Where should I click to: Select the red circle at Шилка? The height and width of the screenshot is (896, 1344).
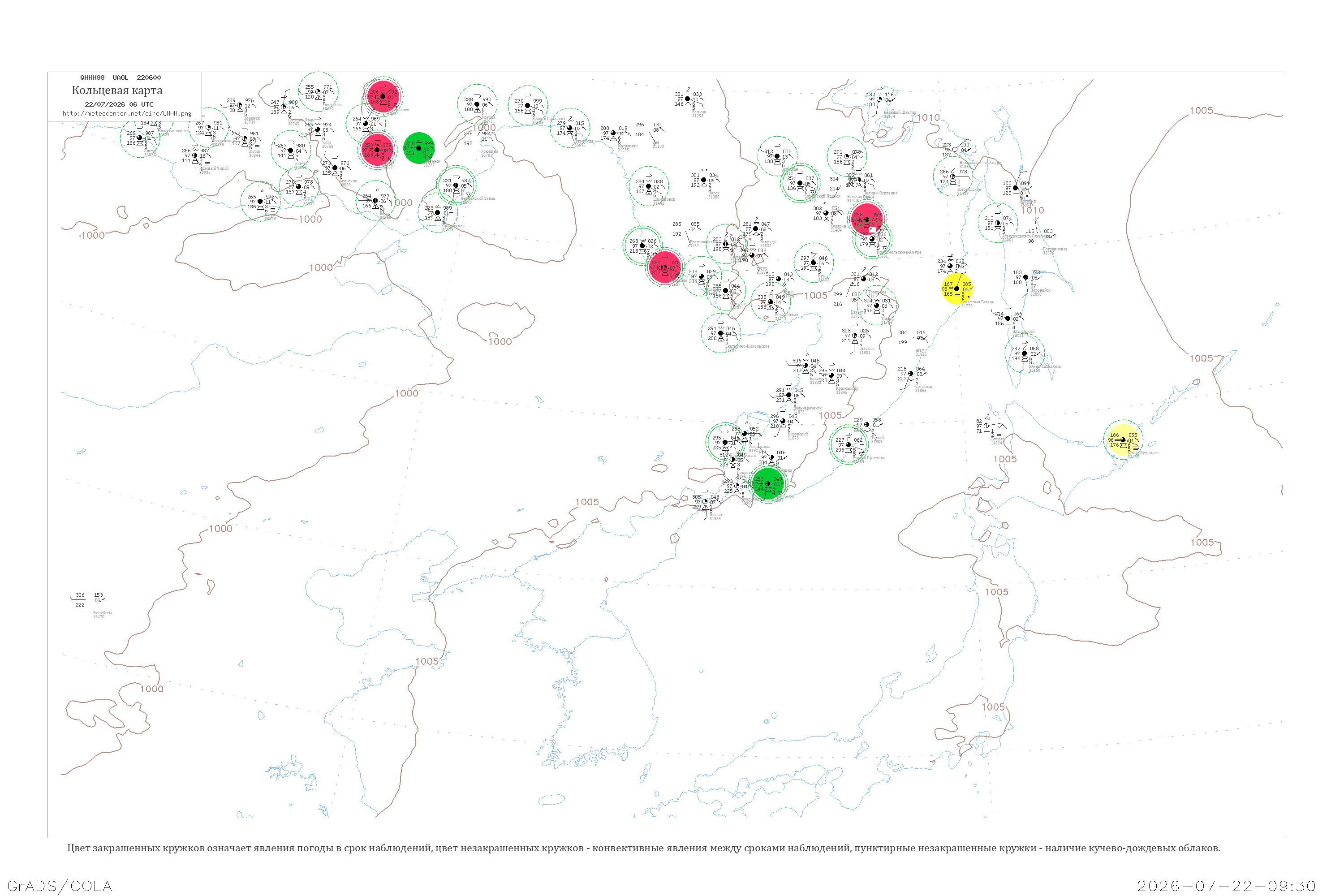[377, 150]
